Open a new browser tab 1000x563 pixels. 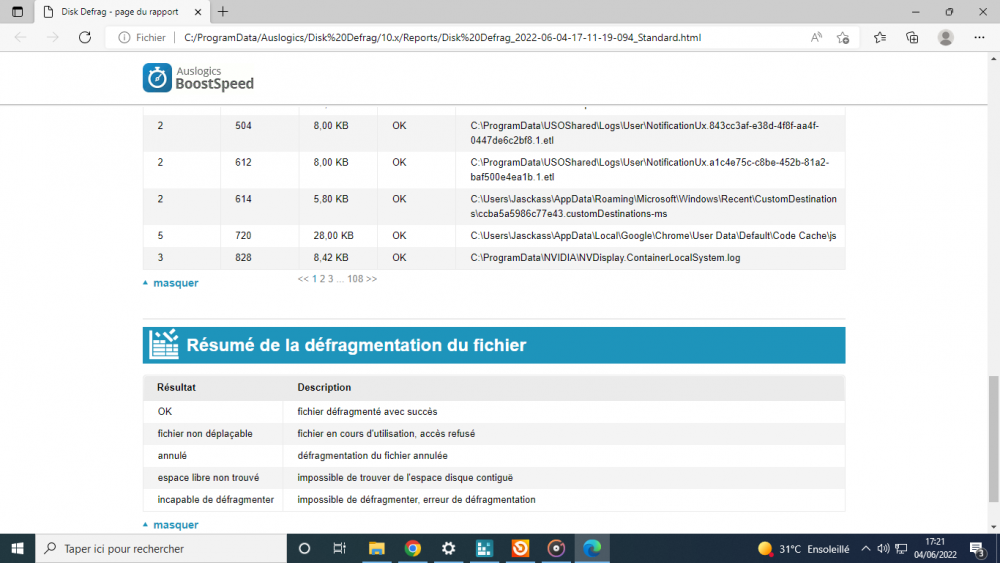tap(222, 12)
